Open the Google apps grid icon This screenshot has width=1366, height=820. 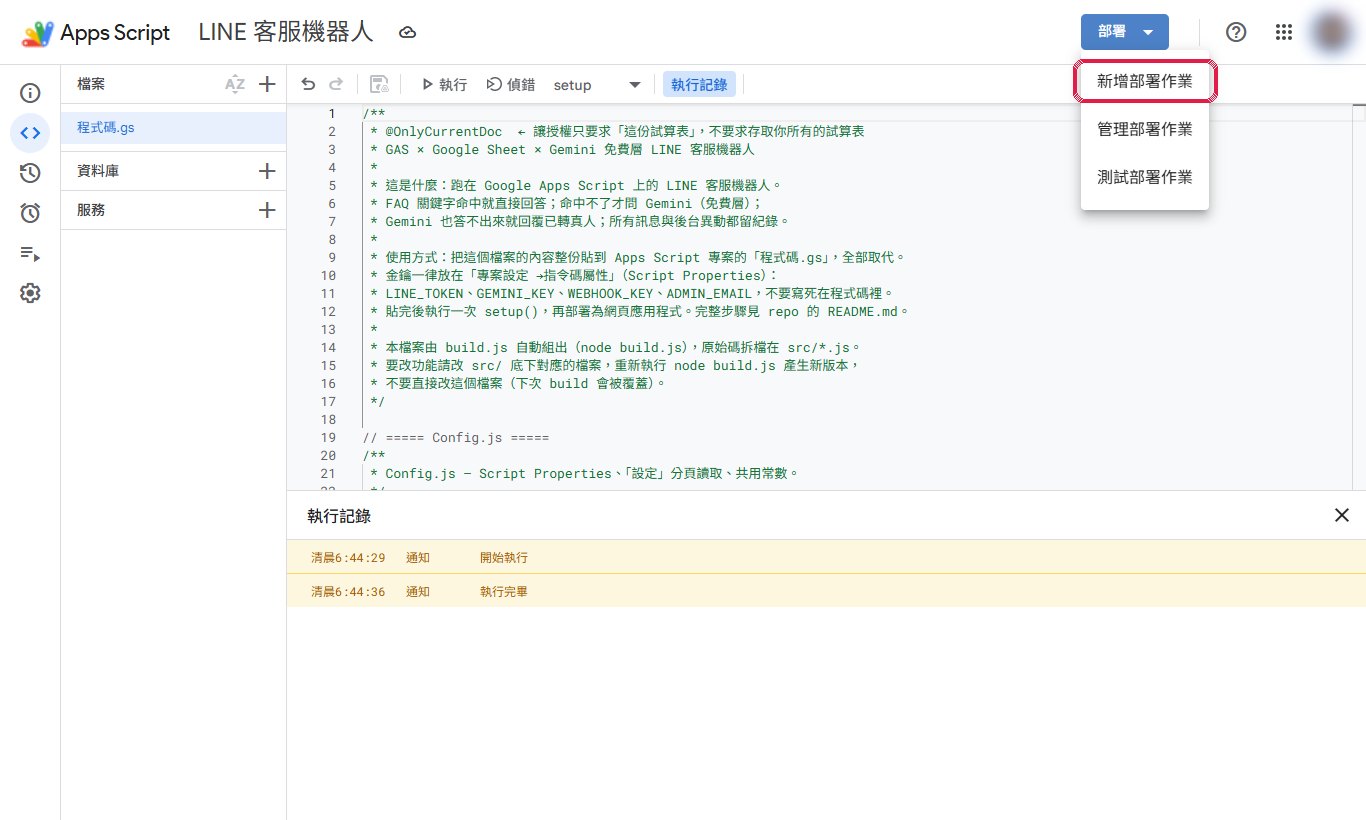(1284, 32)
